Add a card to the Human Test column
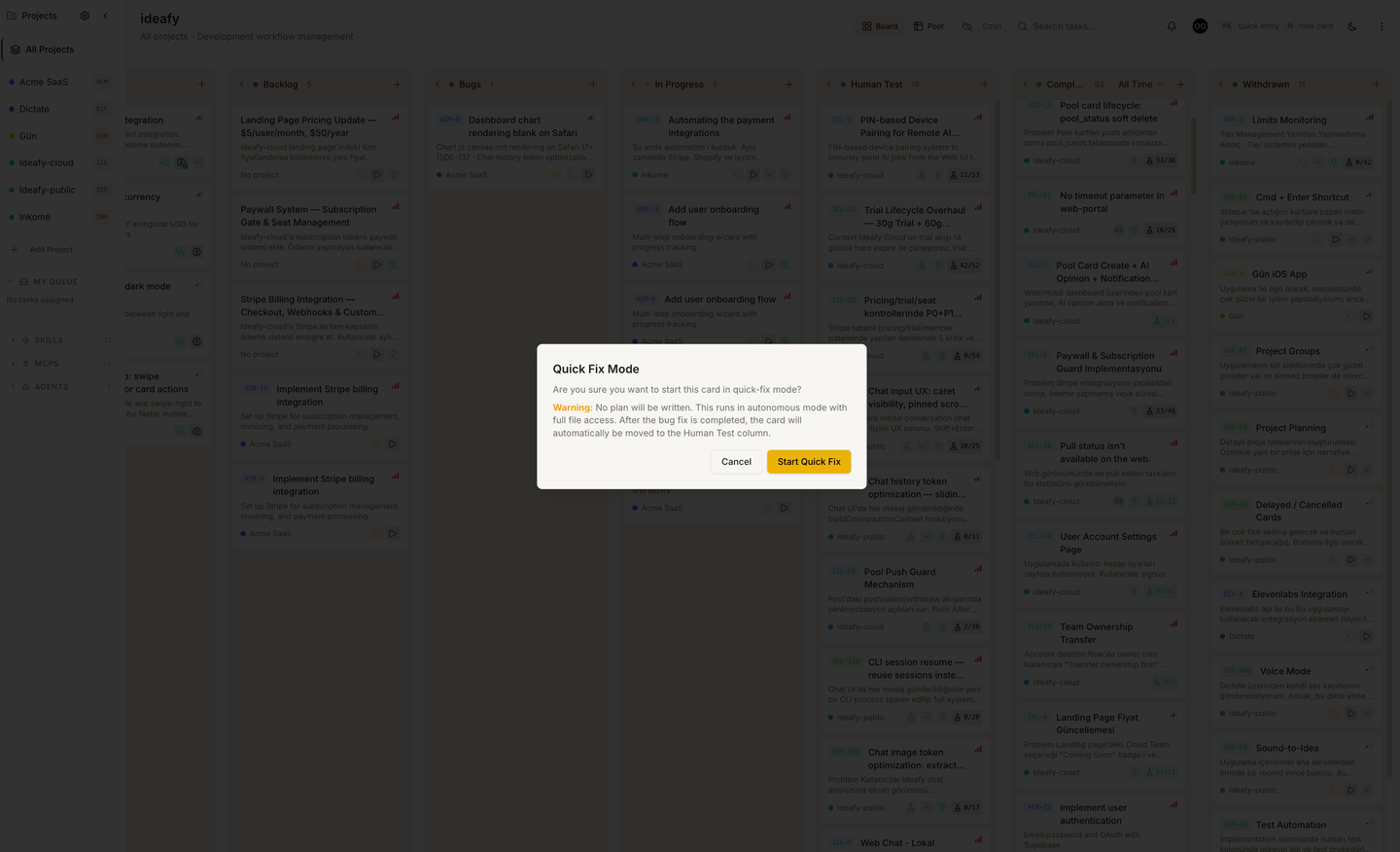This screenshot has width=1400, height=852. (985, 85)
